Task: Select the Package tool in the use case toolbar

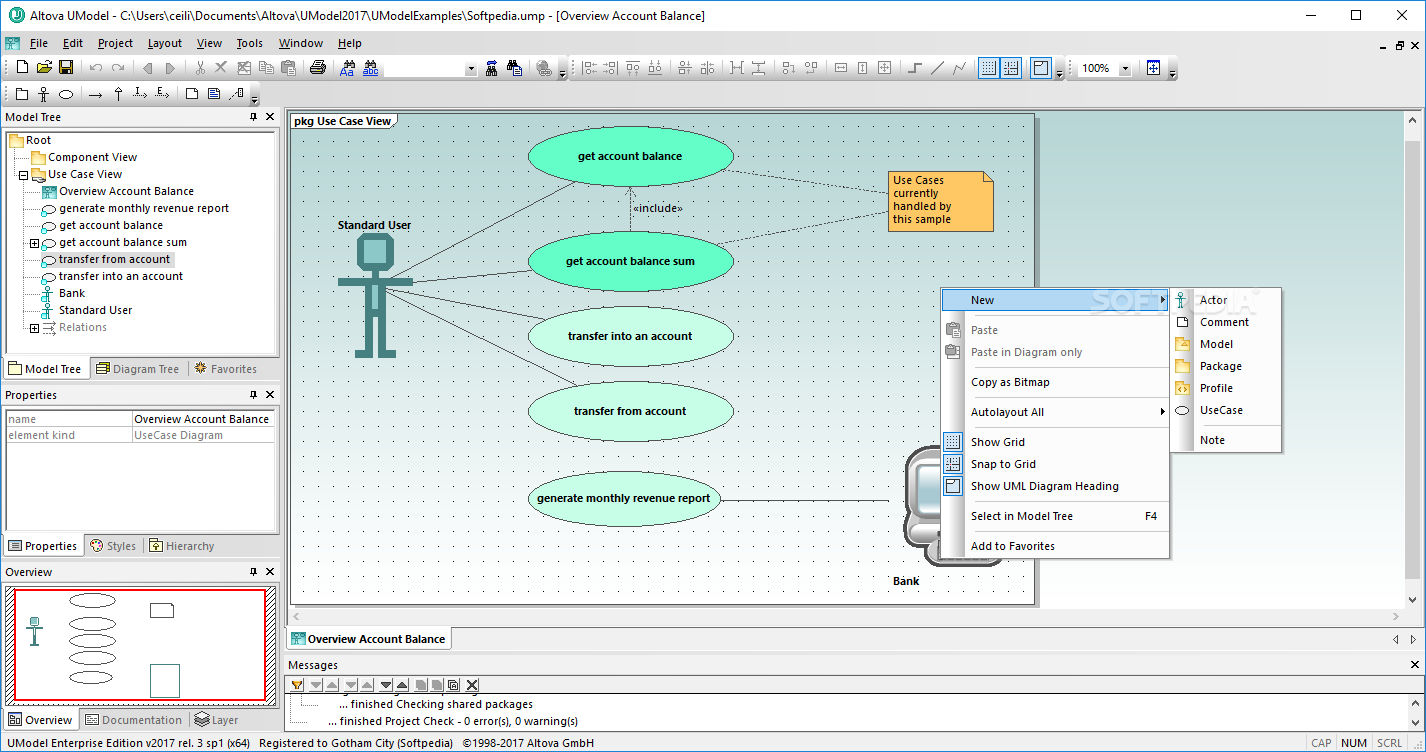Action: pos(22,94)
